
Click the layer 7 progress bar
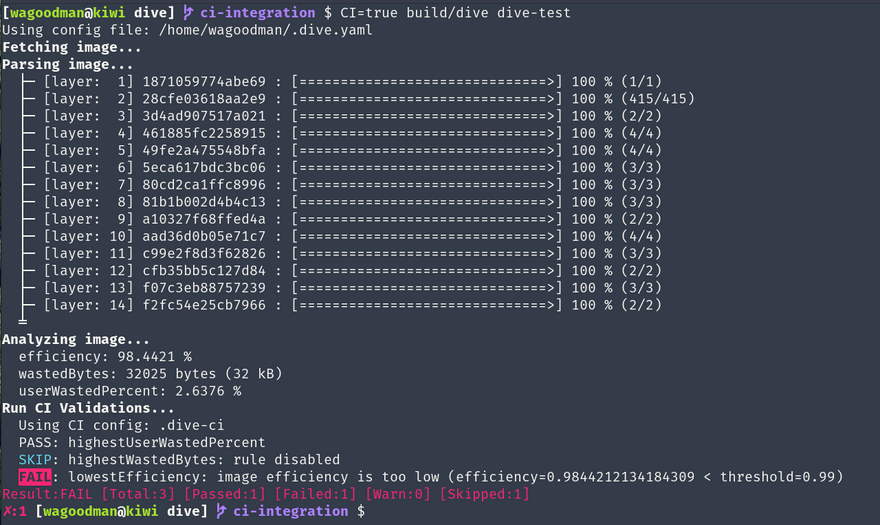[x=424, y=184]
